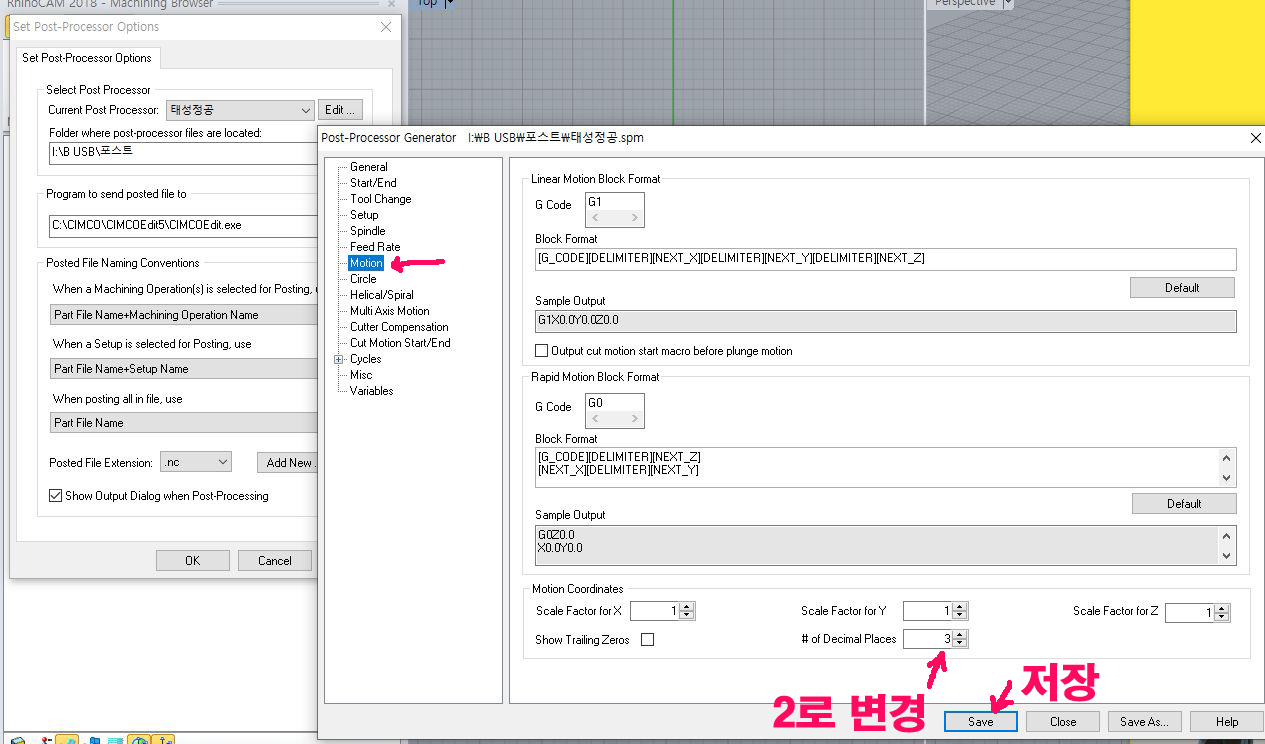Open the Perspective viewport dropdown arrow
This screenshot has height=744, width=1265.
[x=1007, y=3]
